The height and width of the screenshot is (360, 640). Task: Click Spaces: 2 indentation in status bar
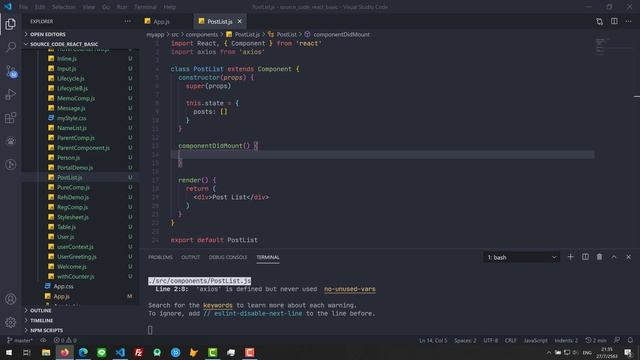(x=465, y=340)
